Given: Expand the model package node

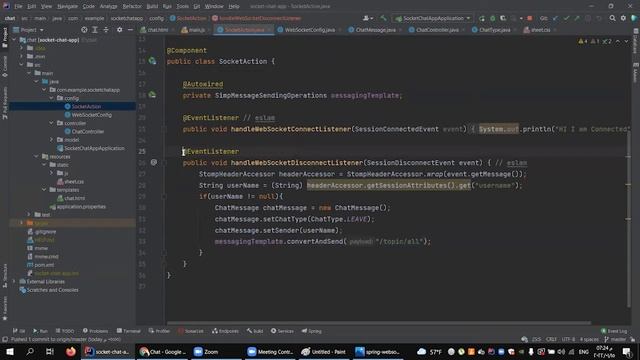Looking at the screenshot, I should pyautogui.click(x=51, y=140).
